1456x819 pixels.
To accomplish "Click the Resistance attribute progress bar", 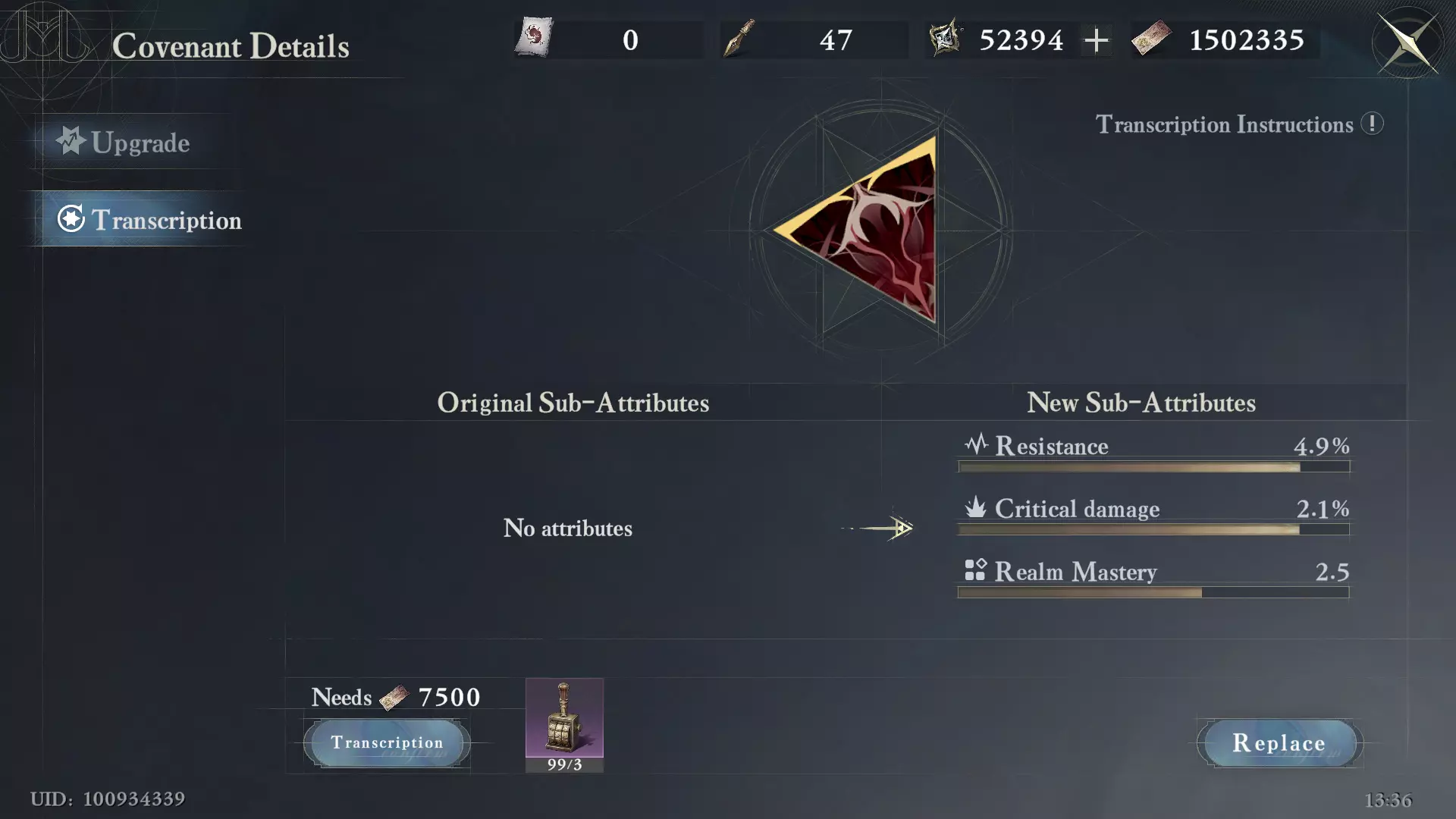I will [1153, 467].
